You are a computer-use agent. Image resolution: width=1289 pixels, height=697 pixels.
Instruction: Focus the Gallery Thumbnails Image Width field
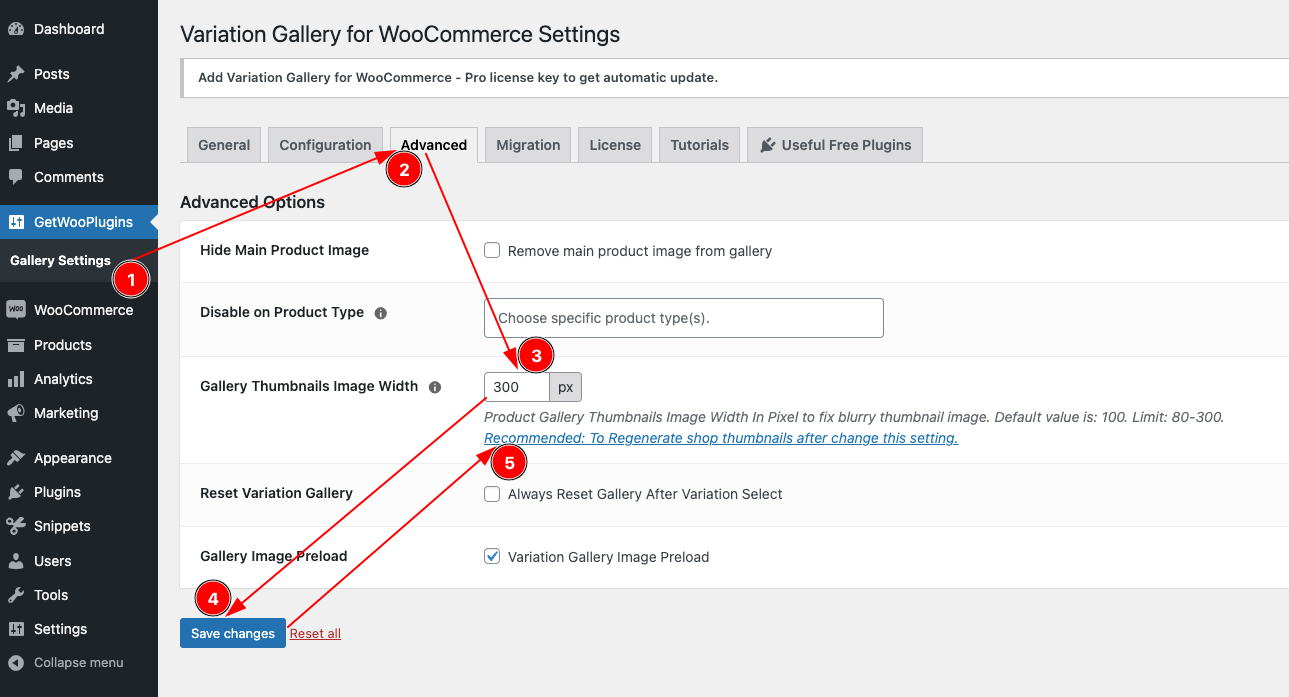point(517,387)
